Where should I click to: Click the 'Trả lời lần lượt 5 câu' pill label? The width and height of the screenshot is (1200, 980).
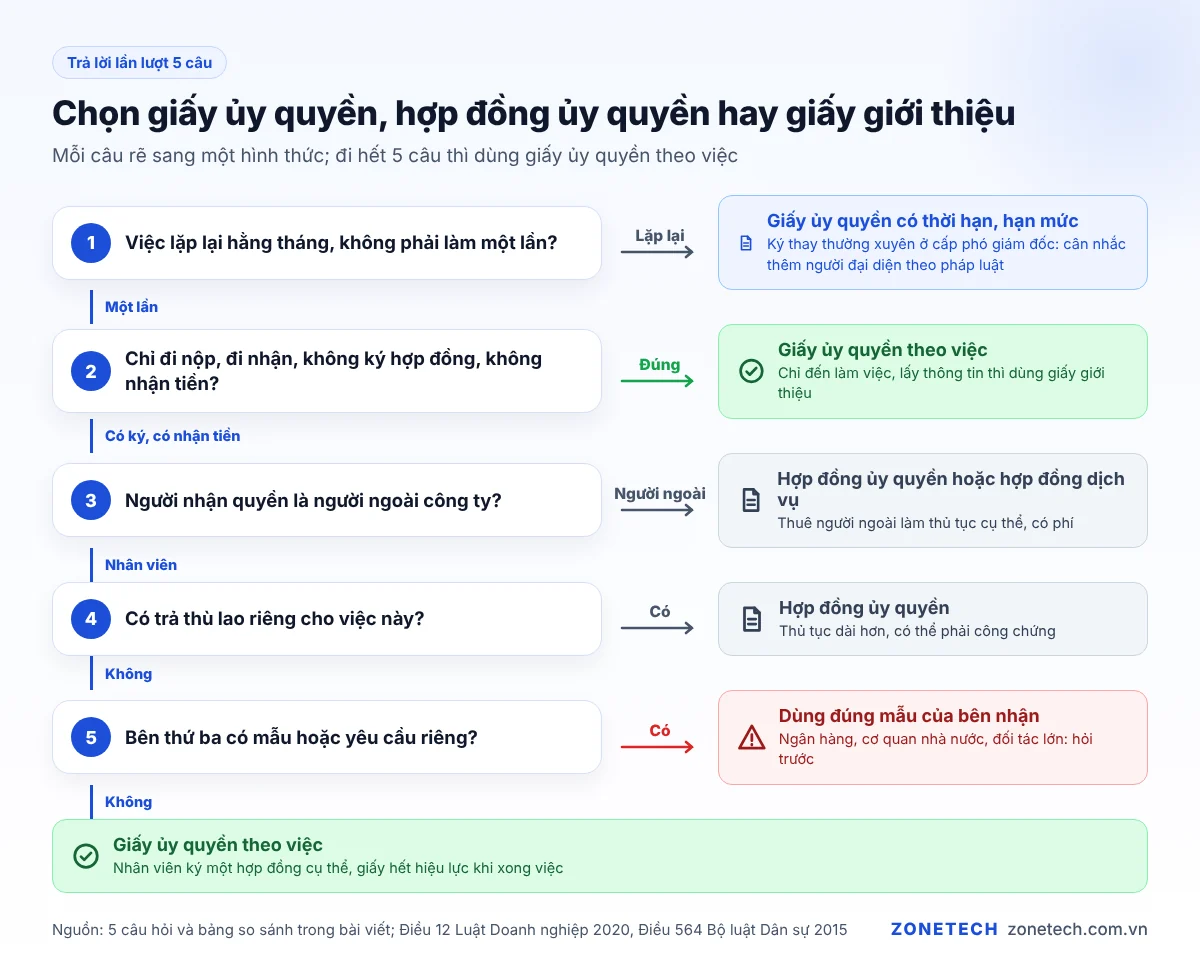[x=139, y=63]
